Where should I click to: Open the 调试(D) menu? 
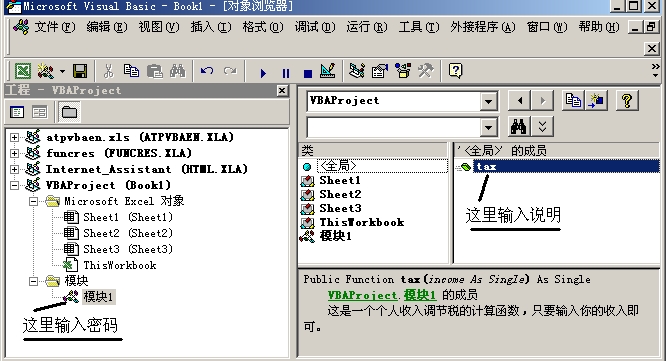pos(315,27)
